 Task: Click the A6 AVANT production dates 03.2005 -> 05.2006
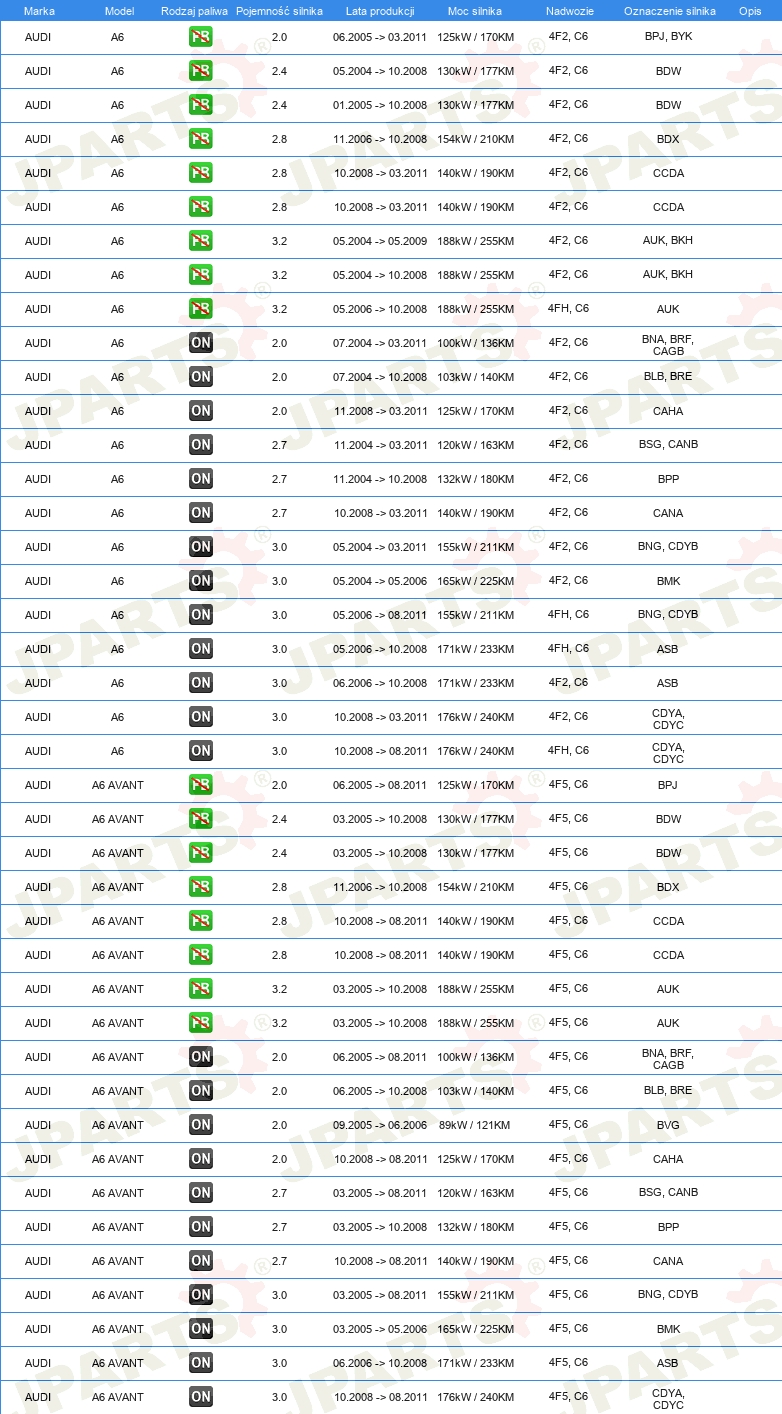click(x=380, y=1329)
